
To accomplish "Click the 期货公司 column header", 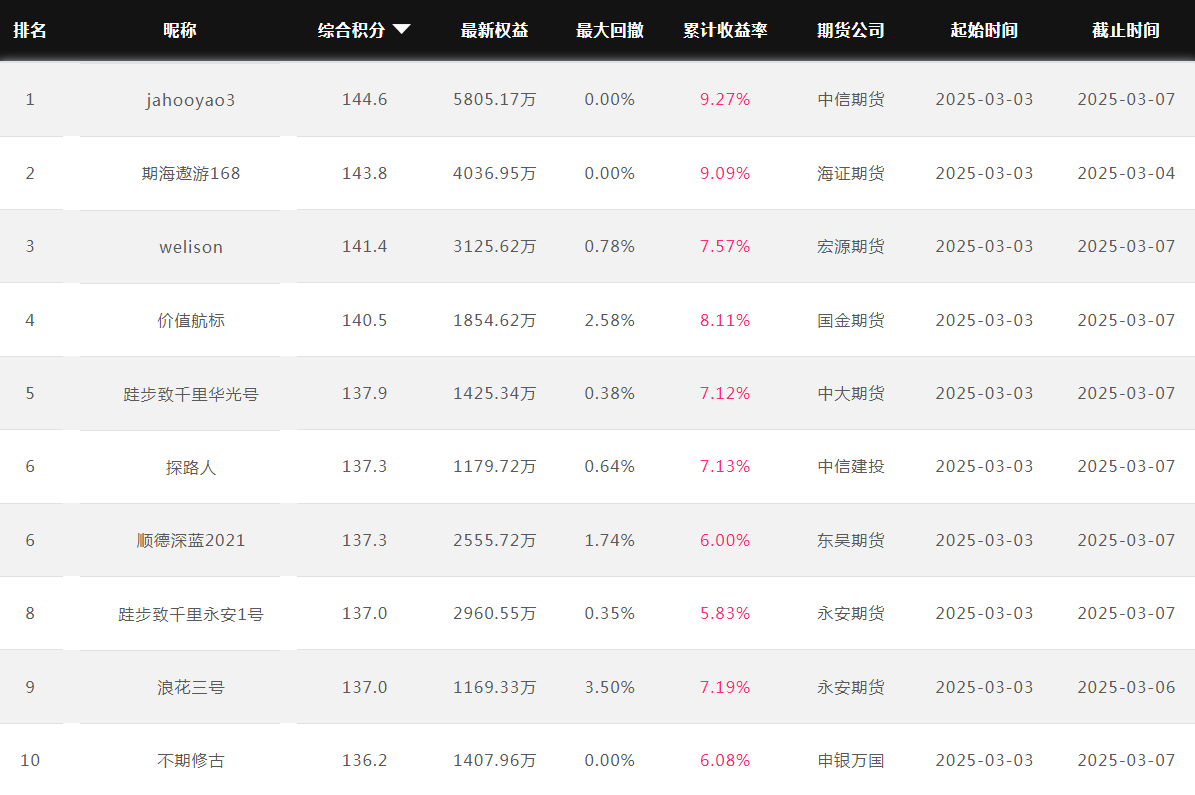I will tap(851, 30).
